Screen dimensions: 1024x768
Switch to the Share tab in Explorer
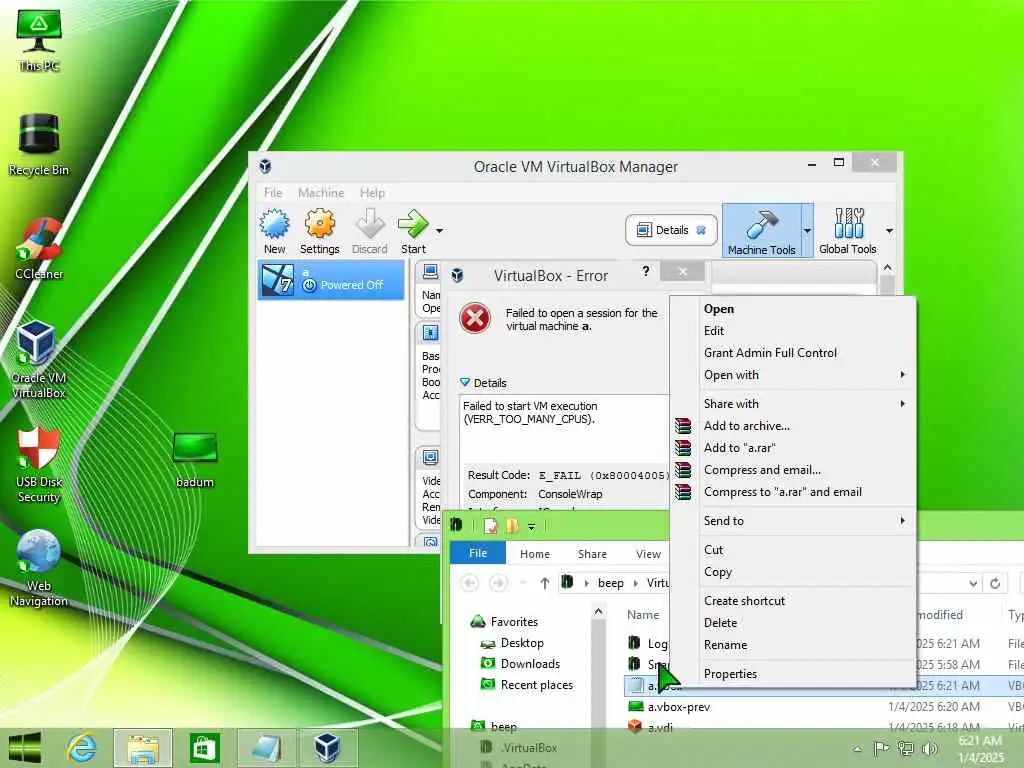592,554
